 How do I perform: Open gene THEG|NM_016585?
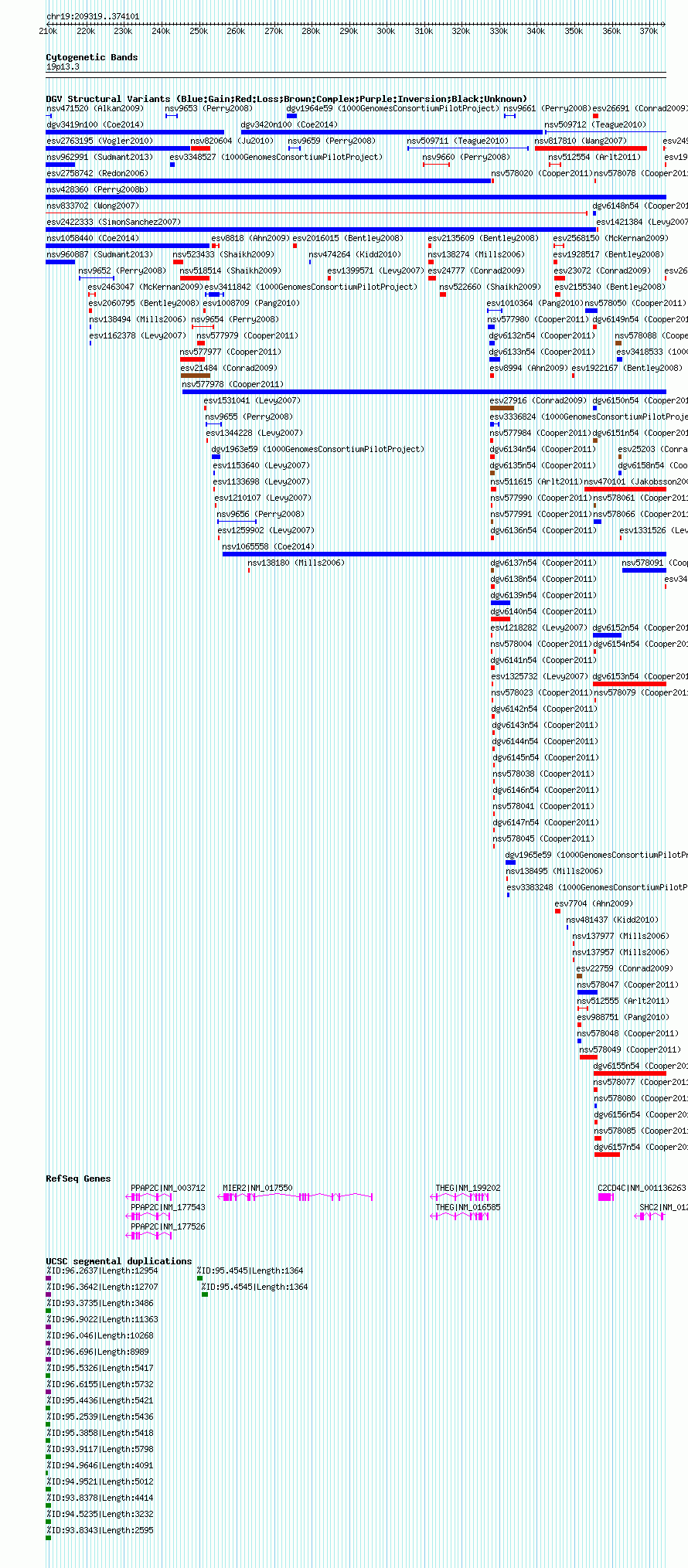pos(468,1207)
